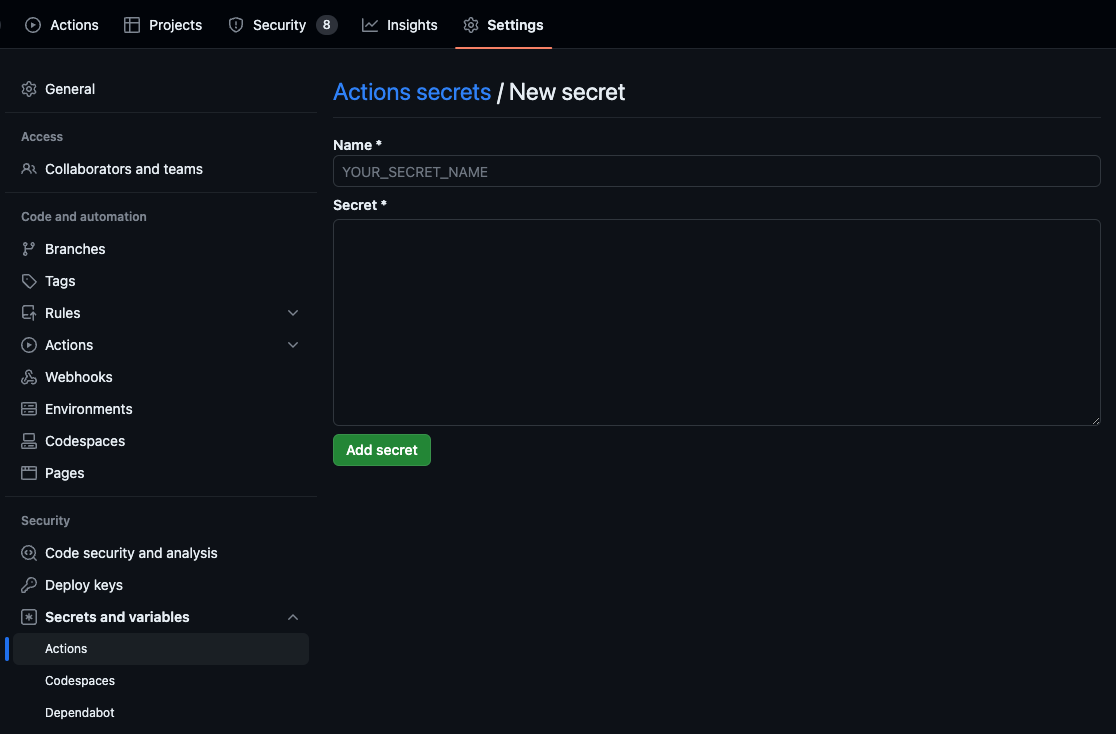Viewport: 1116px width, 734px height.
Task: Click the Codespaces icon in sidebar
Action: tap(28, 441)
